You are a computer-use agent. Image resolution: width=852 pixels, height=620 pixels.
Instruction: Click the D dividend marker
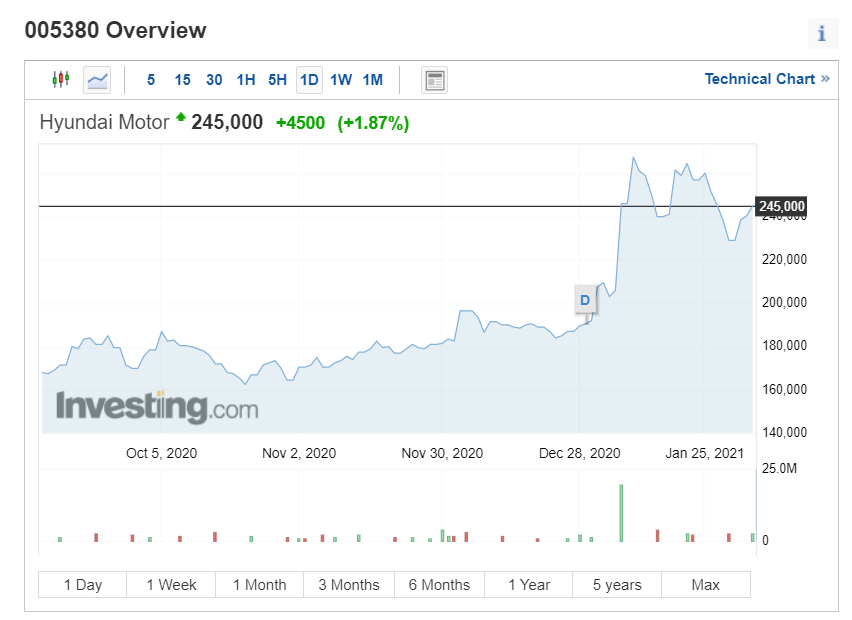pos(585,300)
